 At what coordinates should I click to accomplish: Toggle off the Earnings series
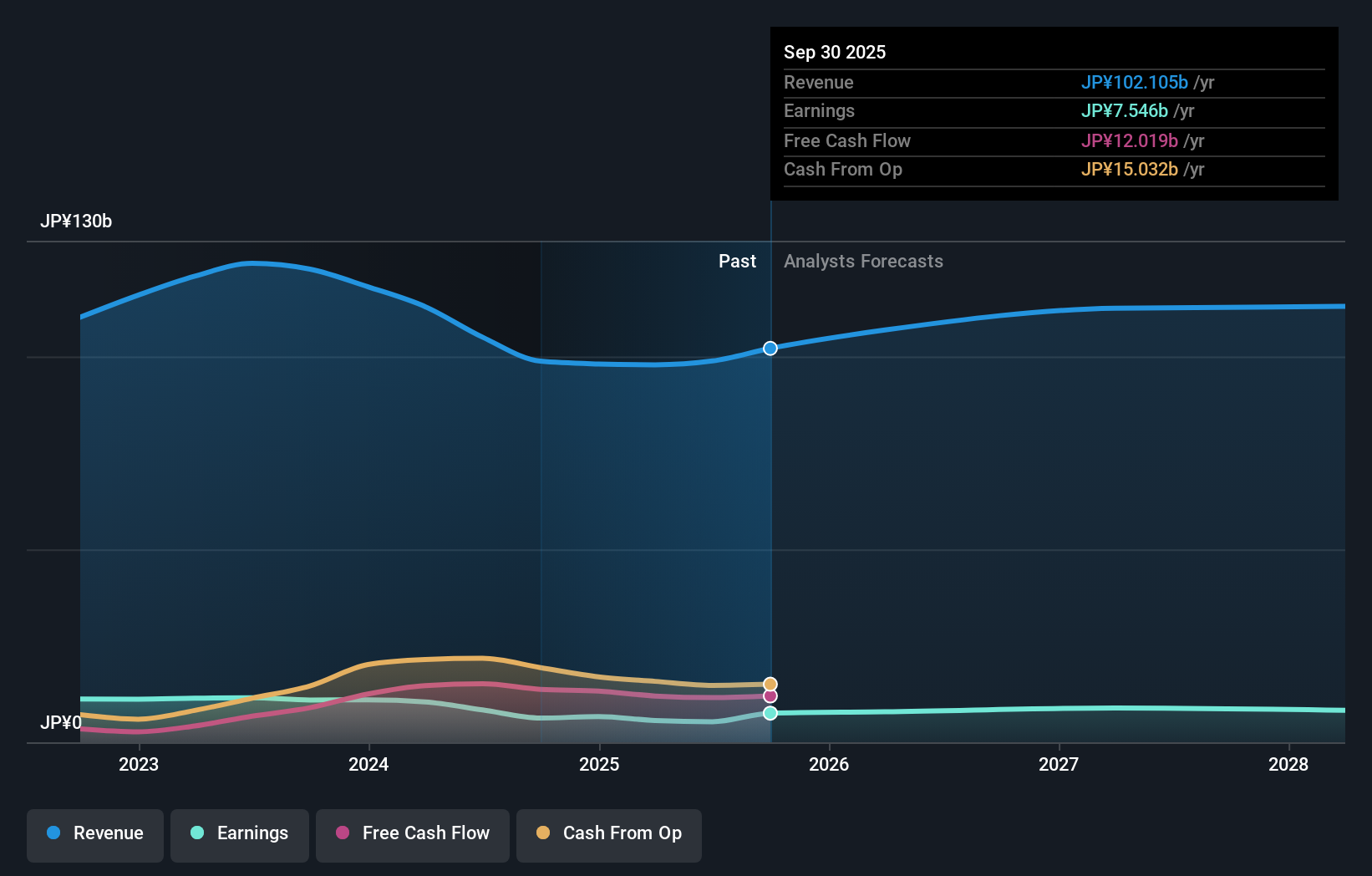tap(240, 833)
